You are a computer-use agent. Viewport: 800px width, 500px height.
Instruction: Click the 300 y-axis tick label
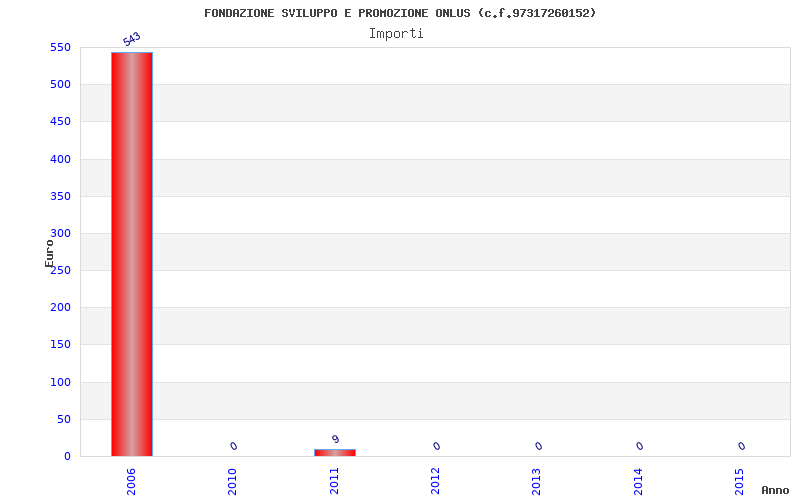(x=60, y=233)
